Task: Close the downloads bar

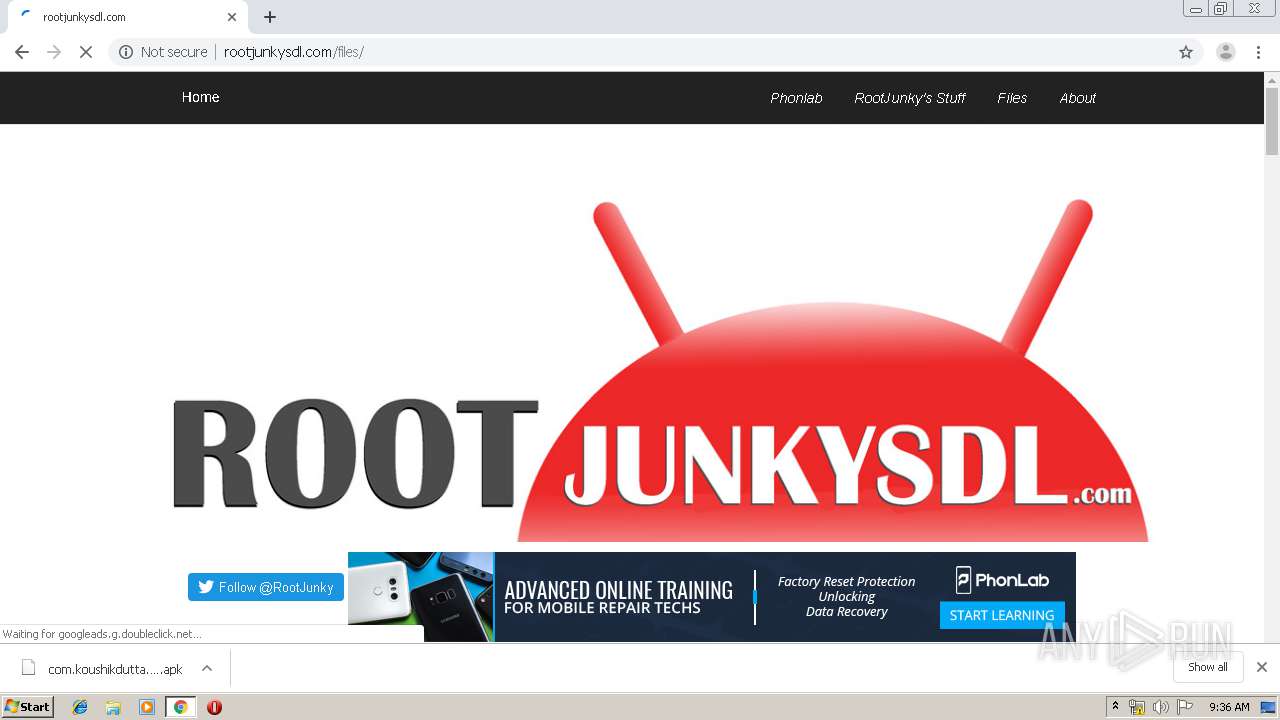Action: click(x=1262, y=667)
